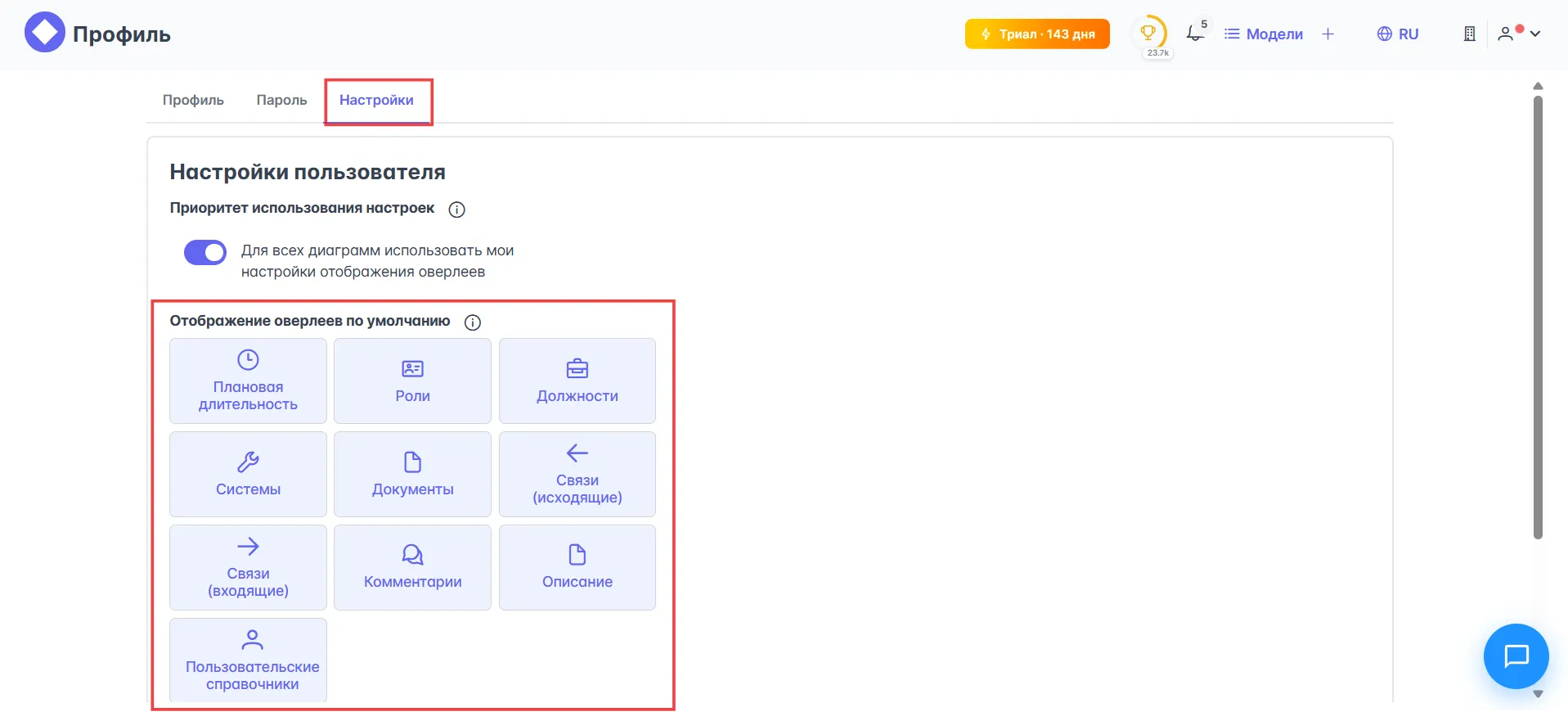Screen dimensions: 1568x712
Task: Click the vertical scrollbar down arrow
Action: [x=1538, y=694]
